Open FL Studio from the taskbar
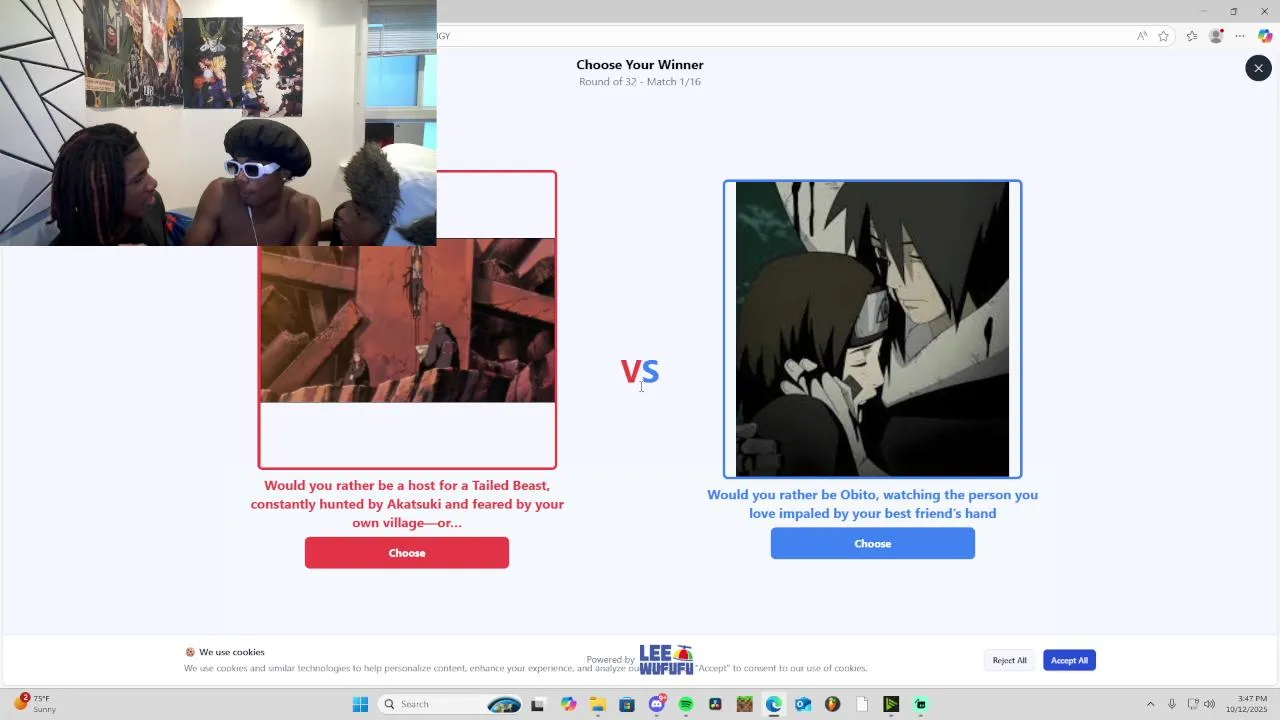This screenshot has width=1280, height=720. click(832, 704)
